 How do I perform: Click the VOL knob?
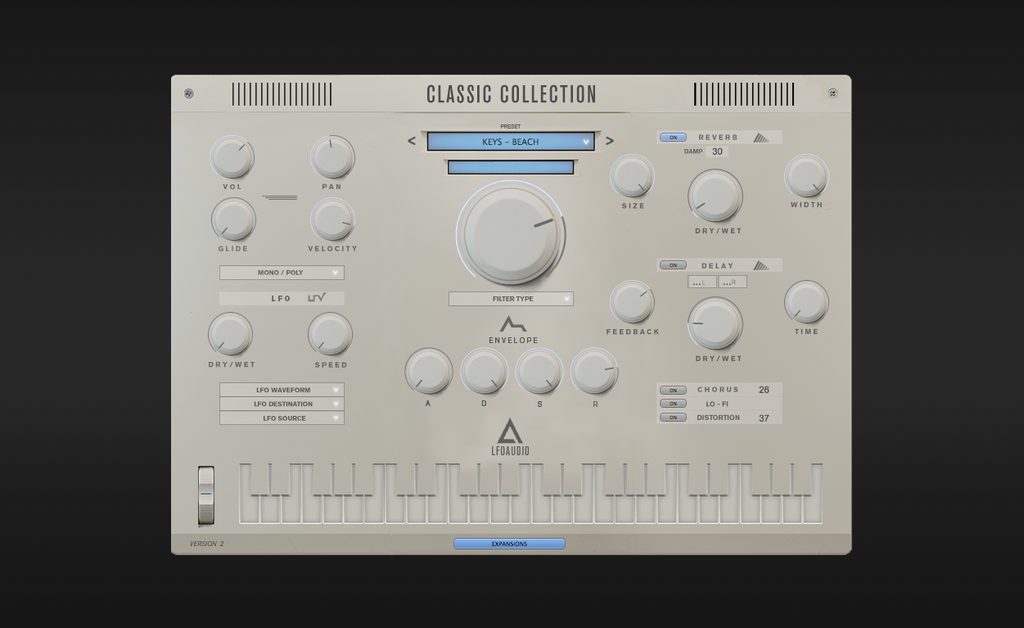[232, 157]
